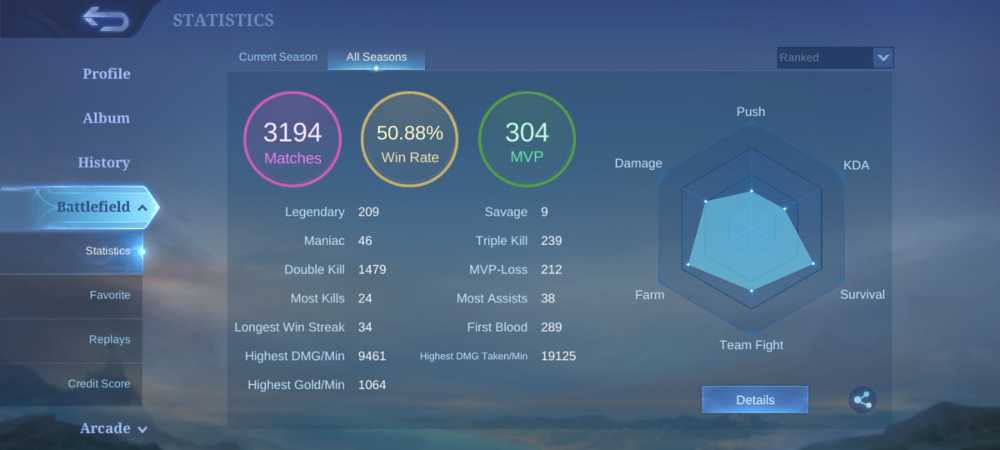Click the Most Kills value 24
This screenshot has width=1000, height=450.
[365, 298]
